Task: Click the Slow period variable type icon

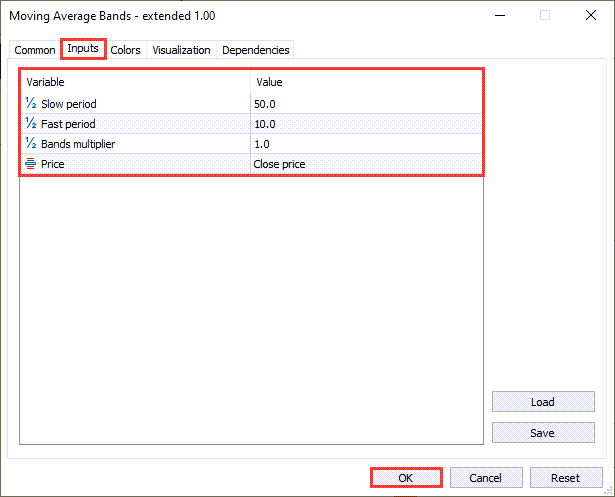Action: [x=31, y=104]
